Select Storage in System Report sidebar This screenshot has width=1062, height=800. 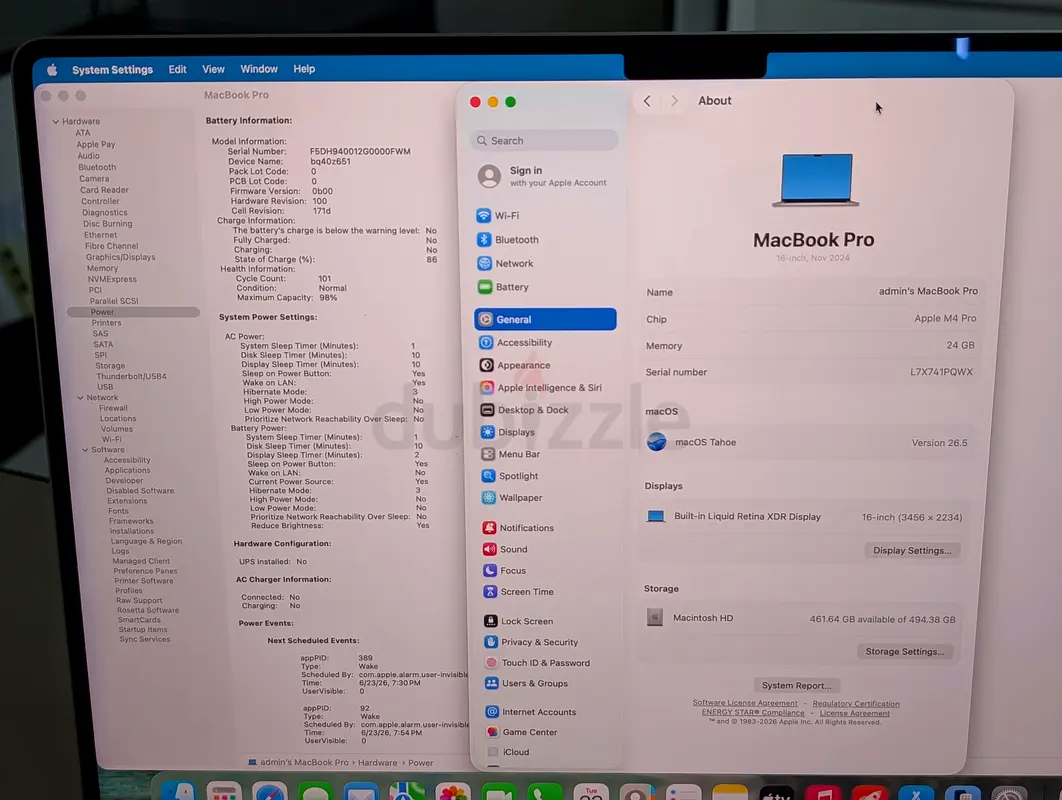point(110,366)
